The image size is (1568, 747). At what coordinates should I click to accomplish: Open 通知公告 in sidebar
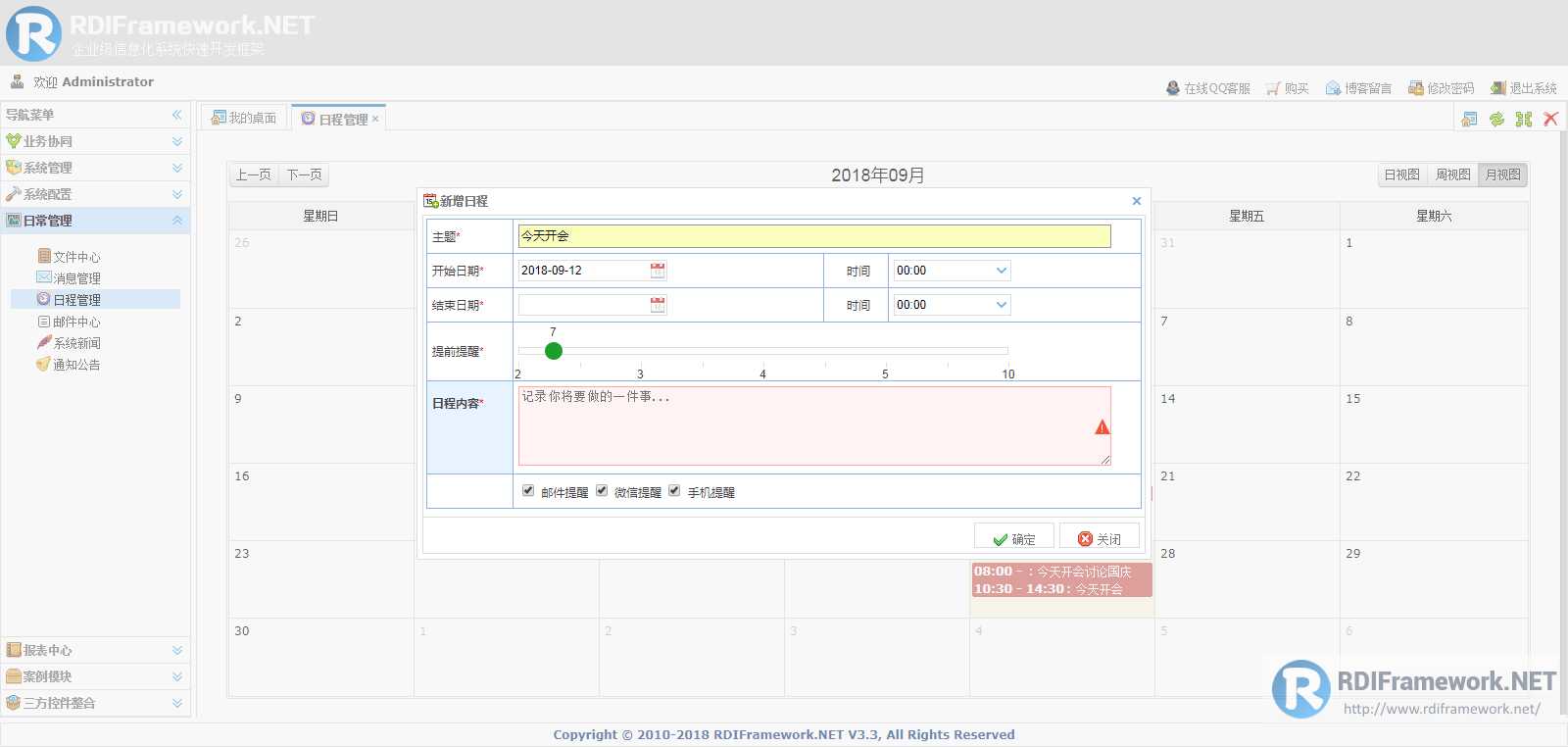[x=69, y=365]
